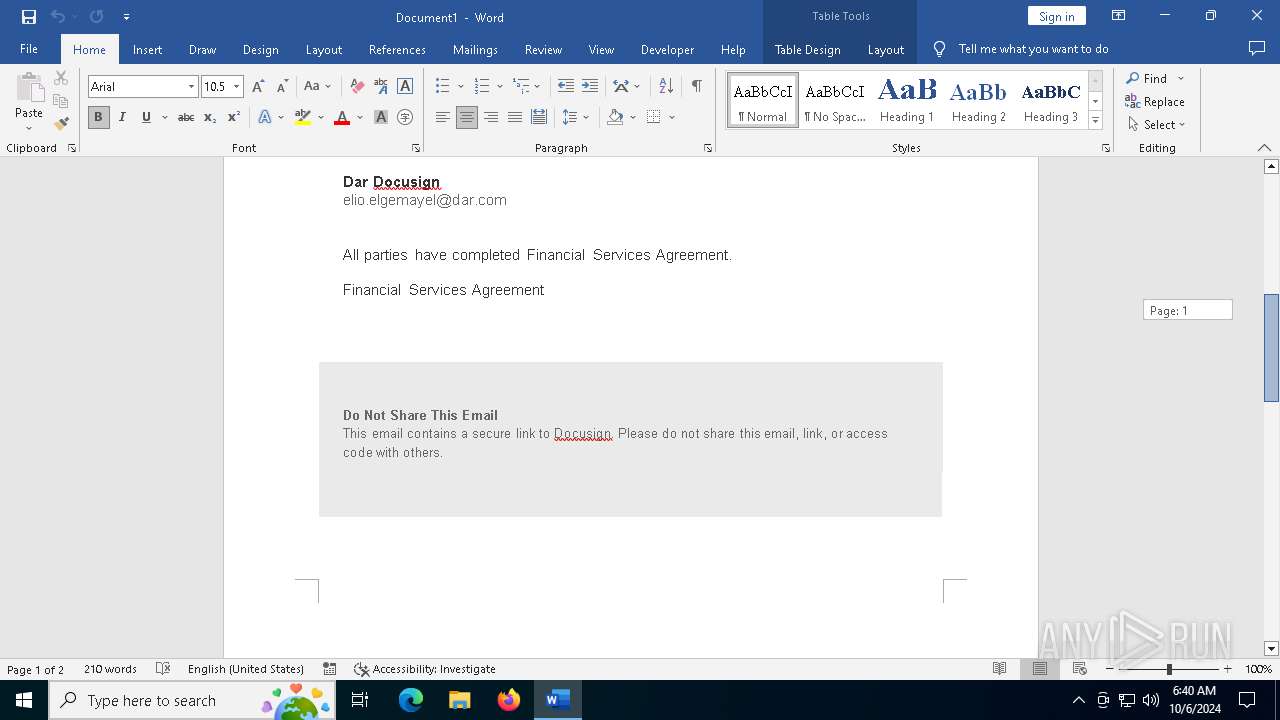Toggle Center alignment
Screen dimensions: 1280x720
click(467, 118)
